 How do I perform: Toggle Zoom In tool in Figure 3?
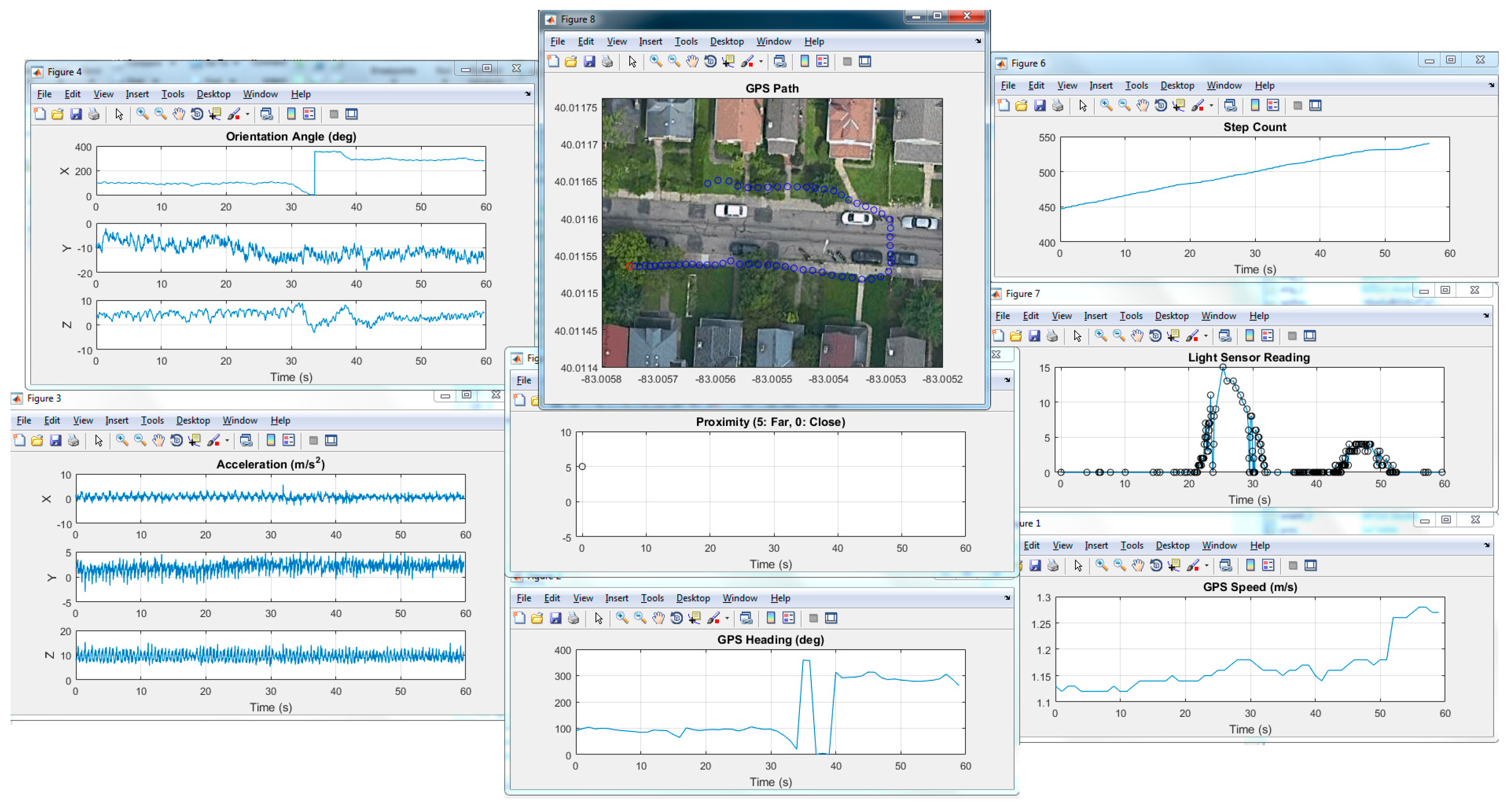coord(122,440)
